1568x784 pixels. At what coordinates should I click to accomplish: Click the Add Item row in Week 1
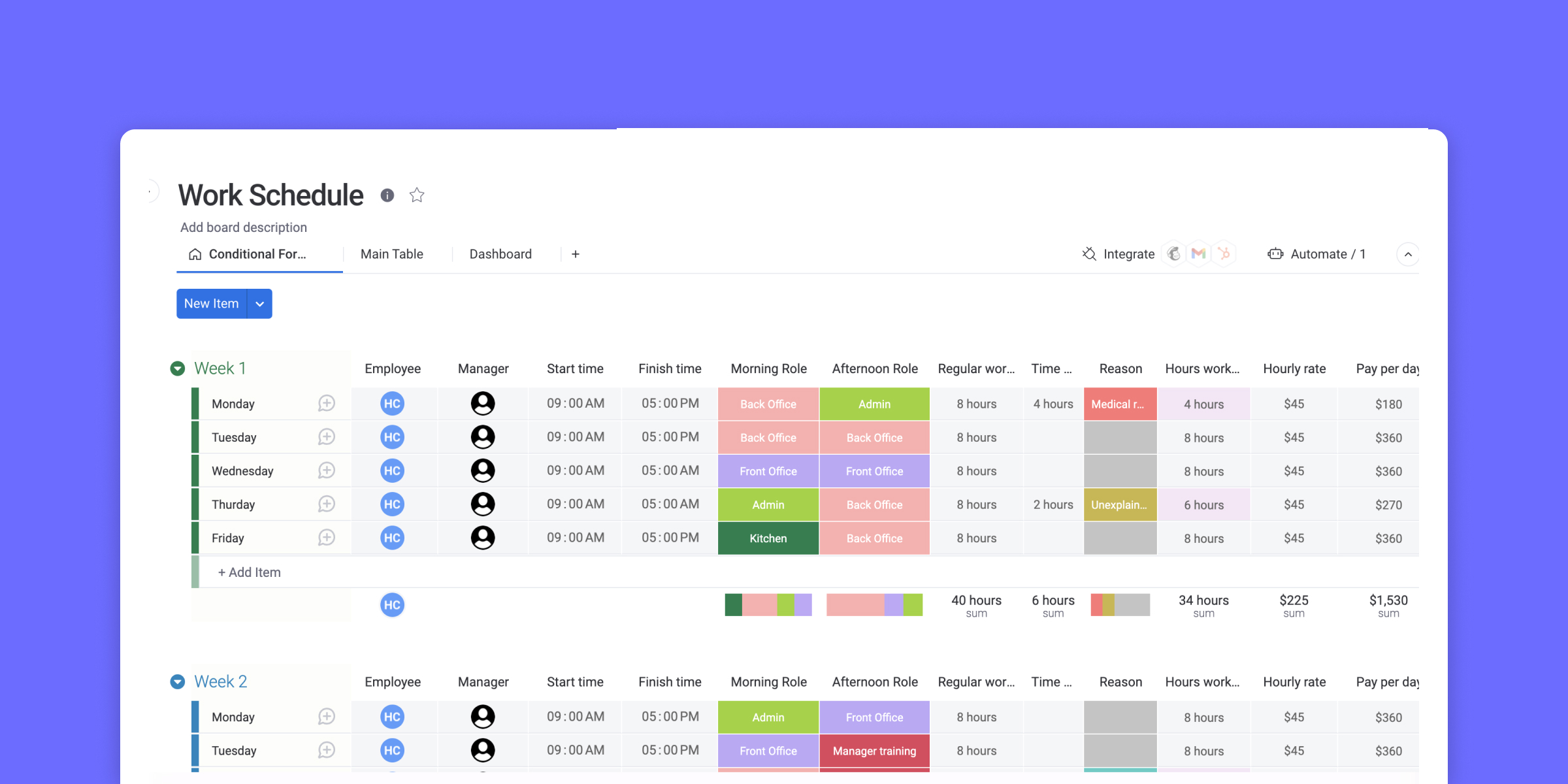[x=248, y=571]
